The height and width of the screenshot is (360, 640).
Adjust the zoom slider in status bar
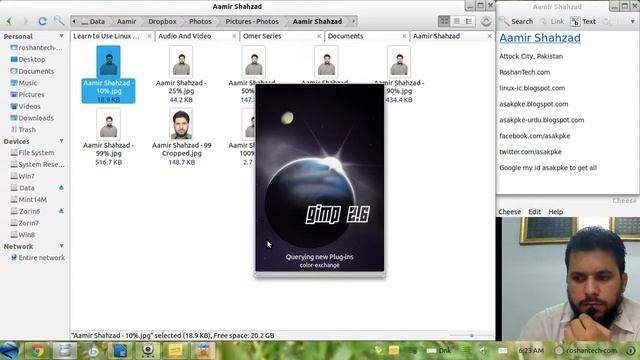471,336
